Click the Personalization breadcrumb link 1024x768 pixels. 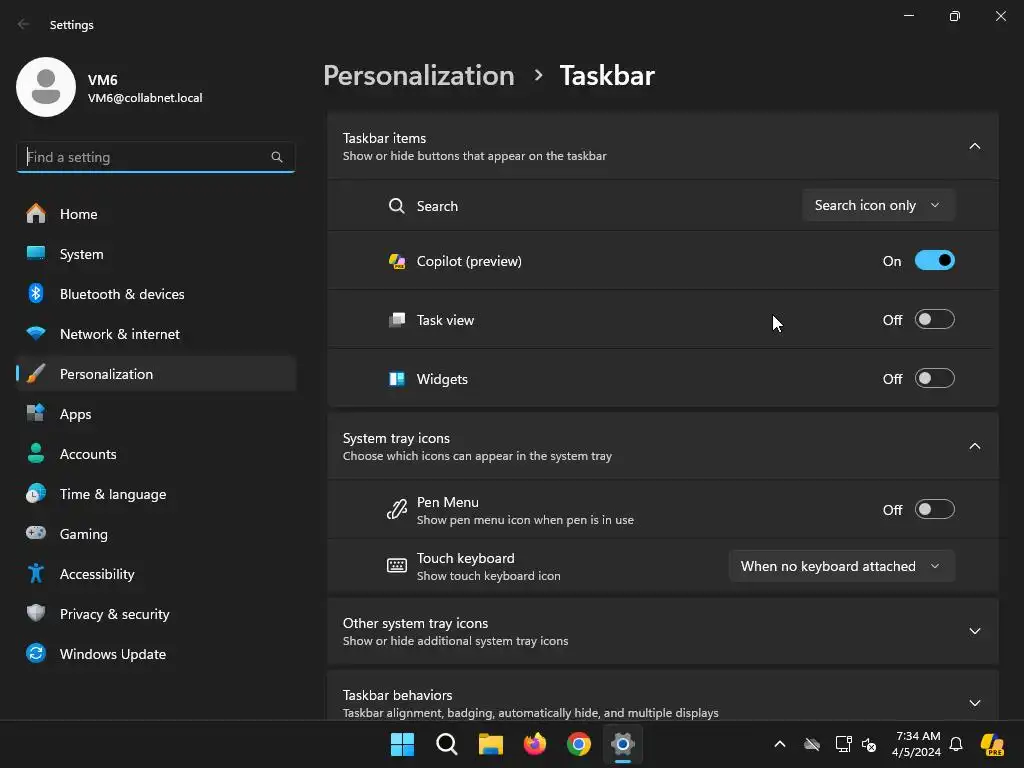(419, 75)
